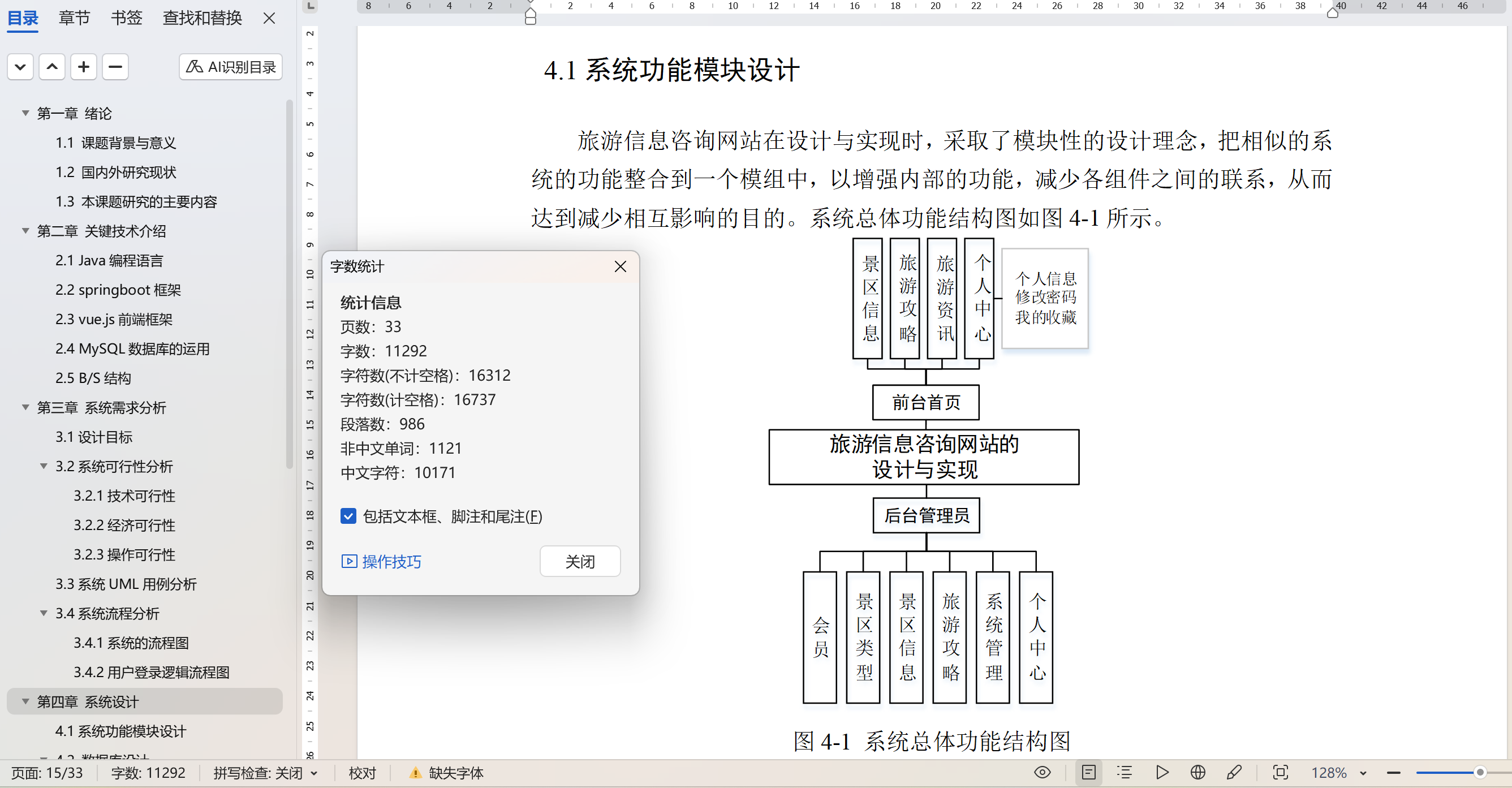Switch to page layout view icon
The image size is (1512, 788).
[1088, 772]
